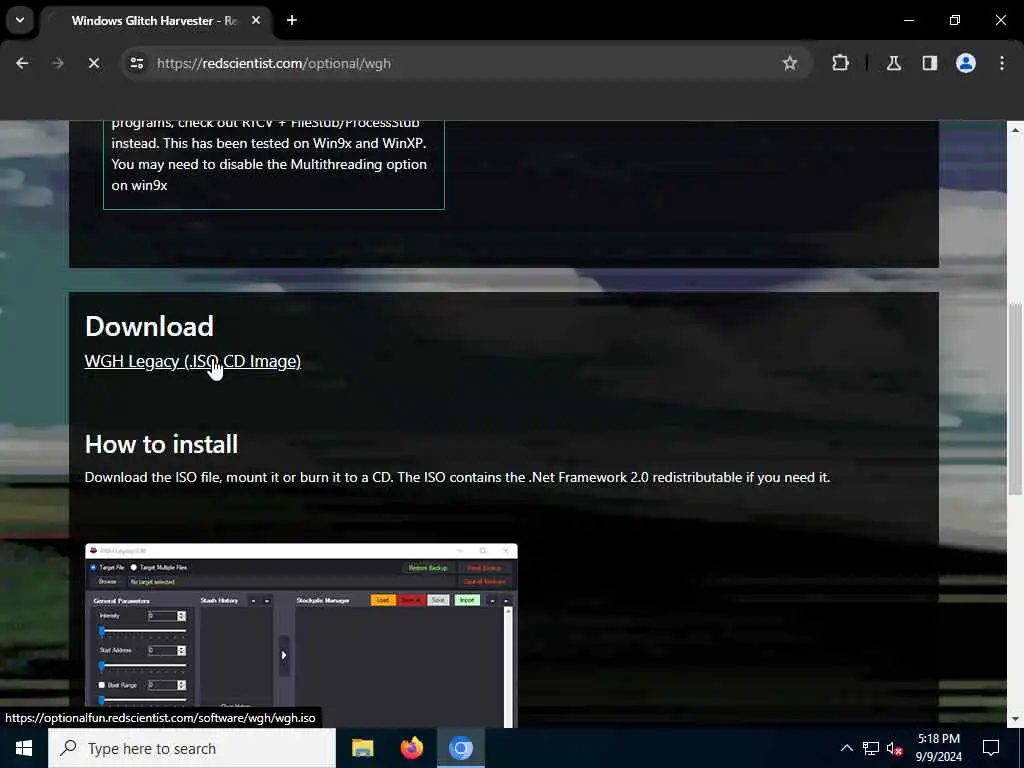View site information icon in address bar
The width and height of the screenshot is (1024, 768).
tap(136, 63)
